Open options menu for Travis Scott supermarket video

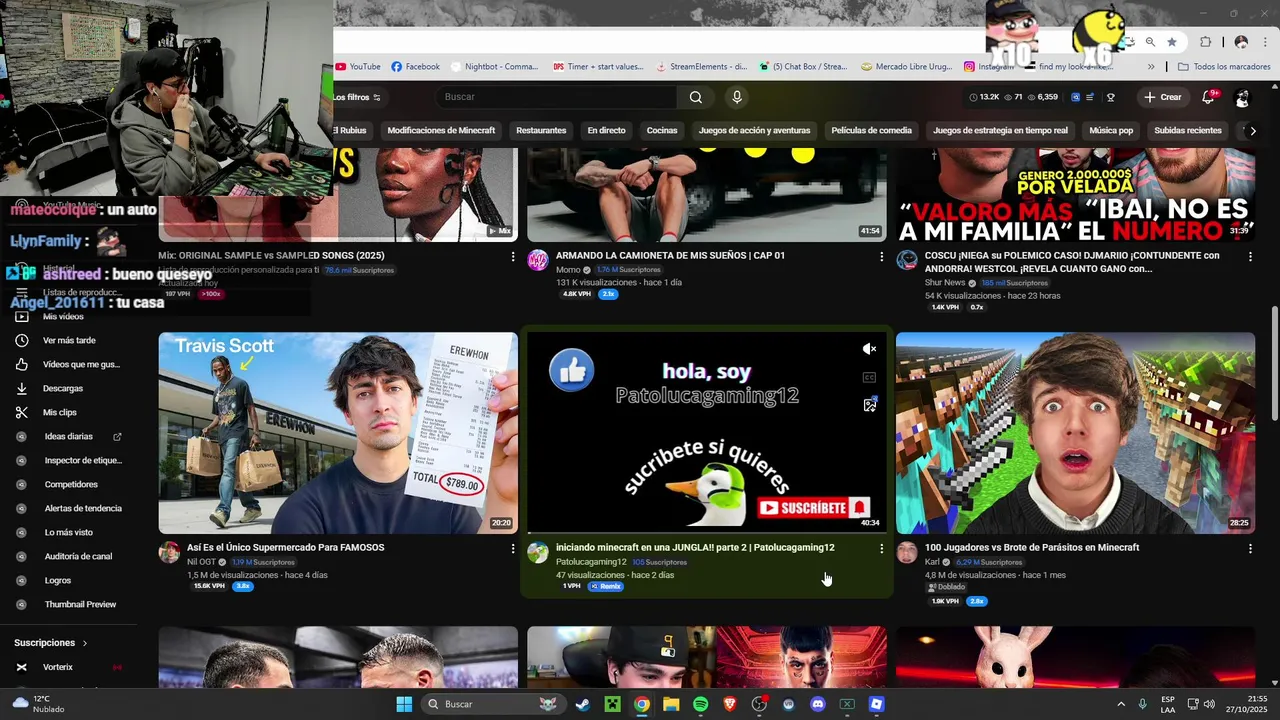[513, 548]
